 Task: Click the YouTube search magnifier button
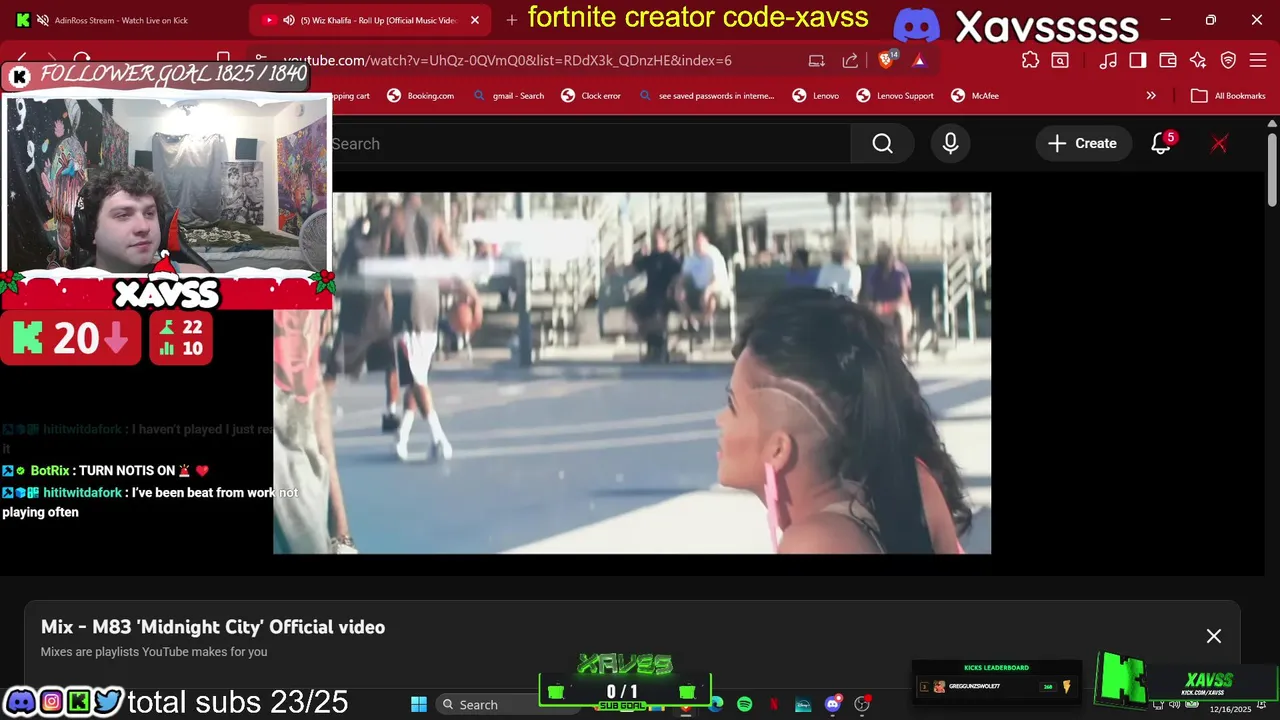(x=882, y=144)
